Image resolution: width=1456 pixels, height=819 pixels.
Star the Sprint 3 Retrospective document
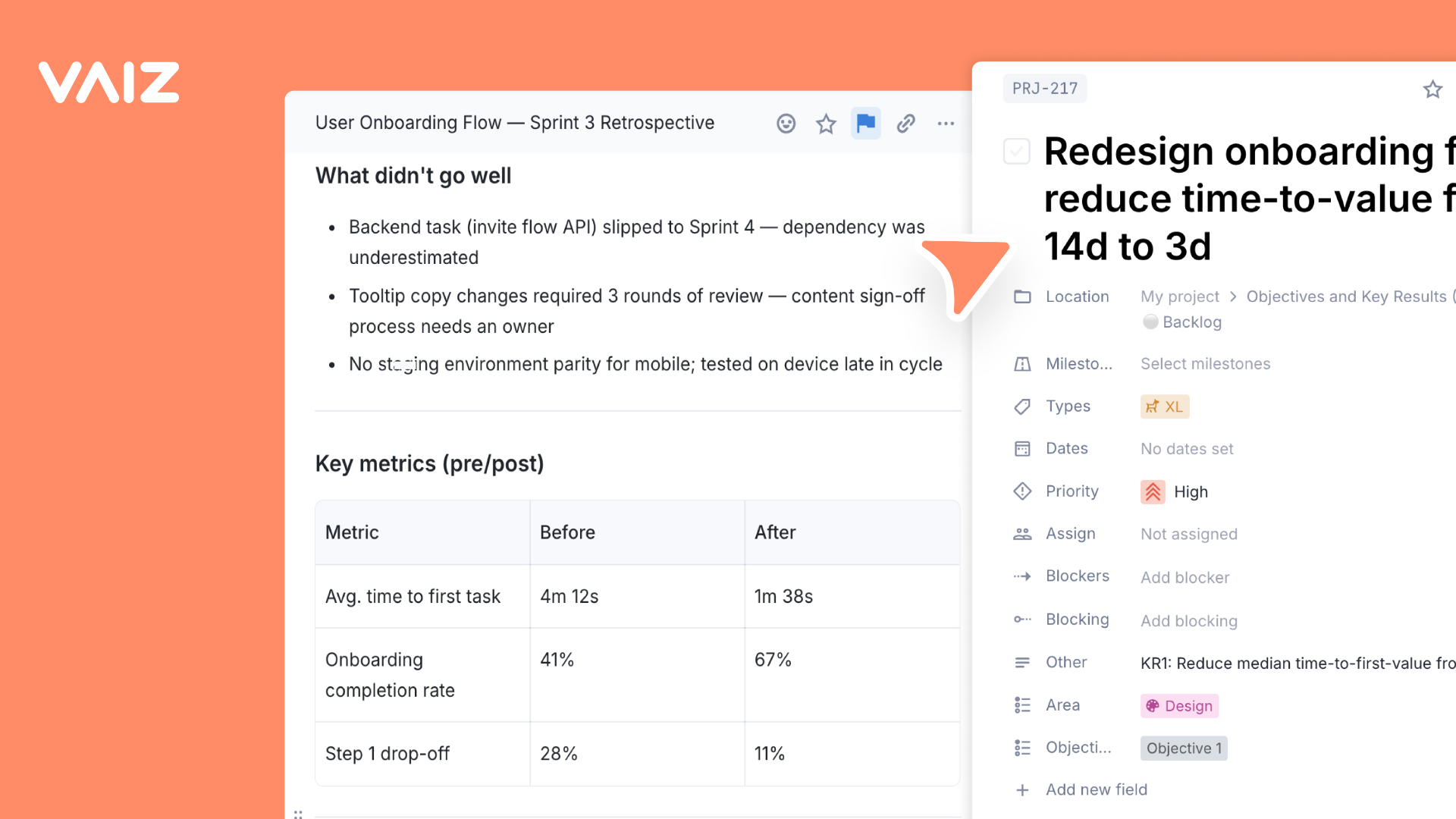point(826,124)
